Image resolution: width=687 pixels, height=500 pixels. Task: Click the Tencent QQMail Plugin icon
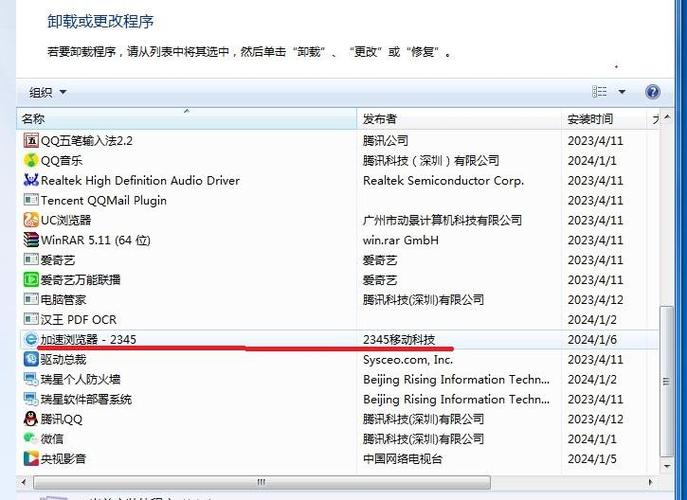pyautogui.click(x=31, y=200)
